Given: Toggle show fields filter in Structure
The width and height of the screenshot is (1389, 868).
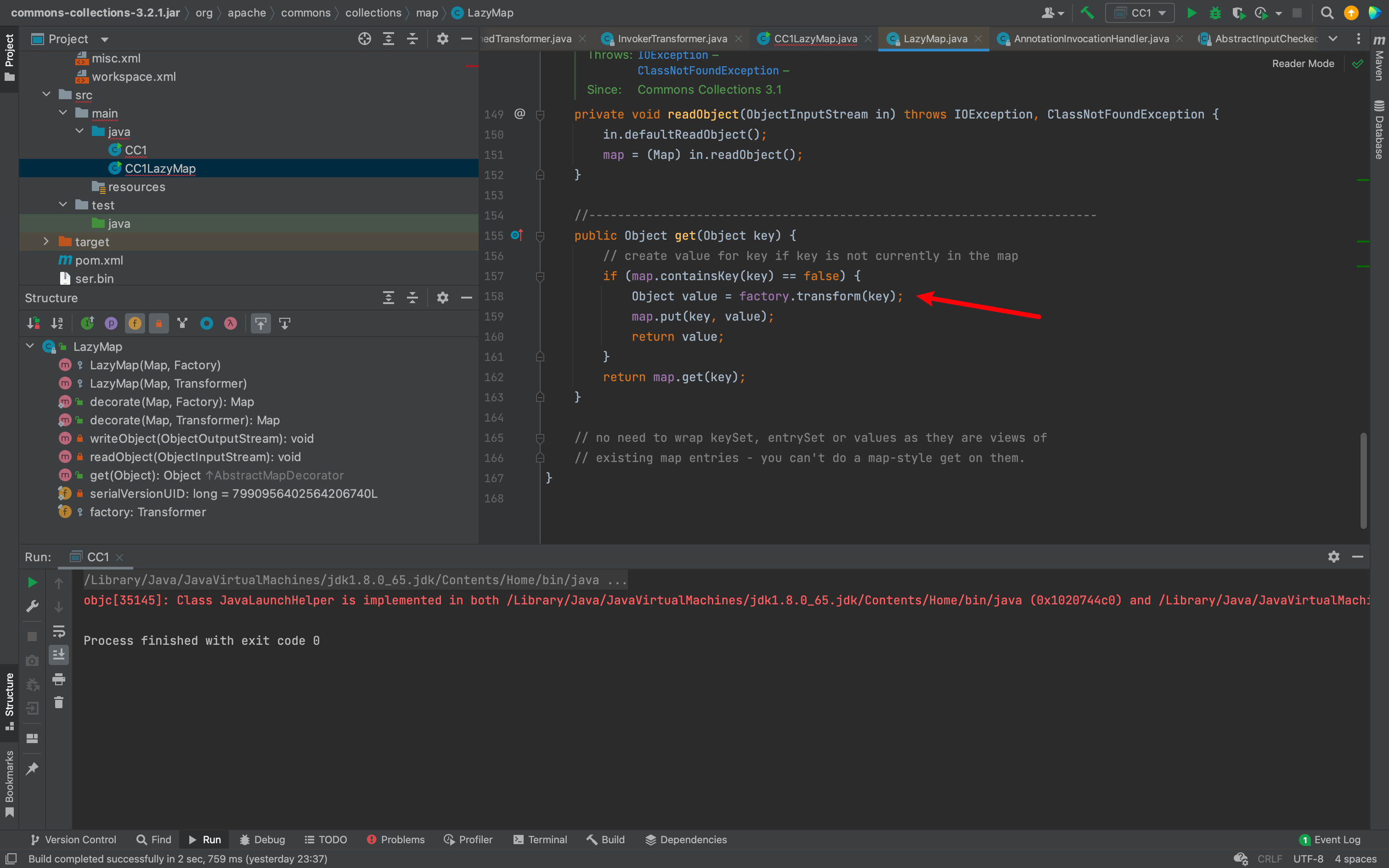Looking at the screenshot, I should pos(135,323).
